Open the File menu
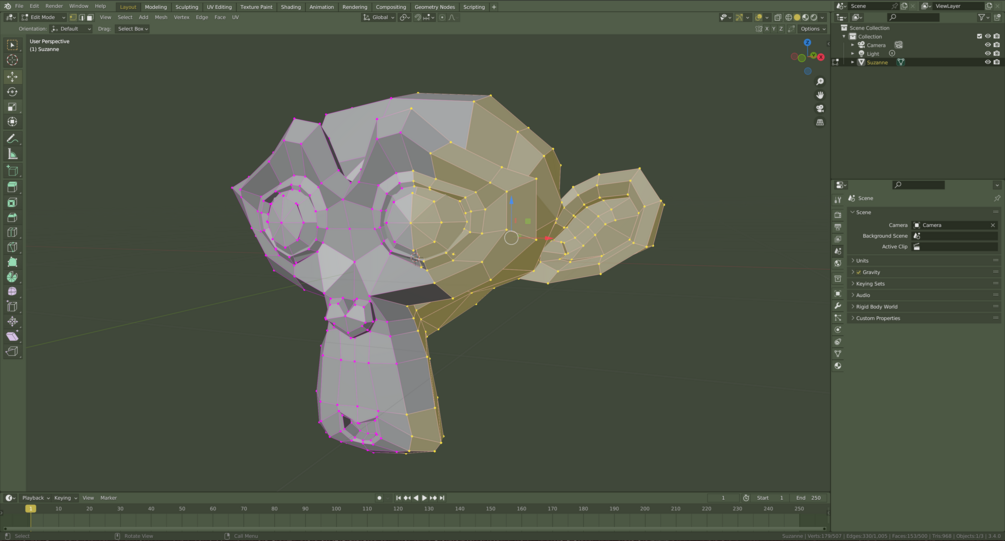The width and height of the screenshot is (1005, 541). coord(19,6)
